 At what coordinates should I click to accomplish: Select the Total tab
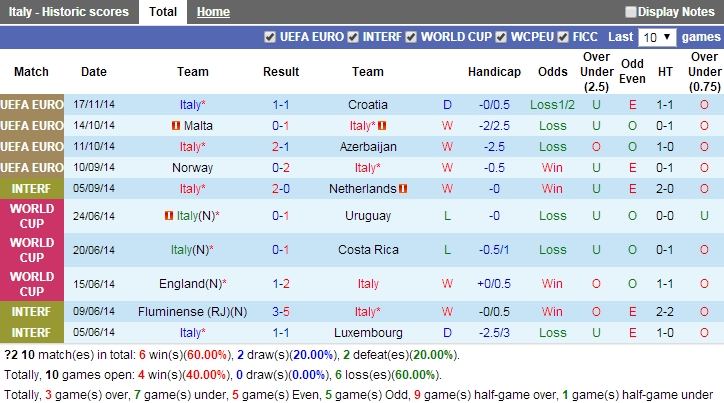click(x=163, y=12)
